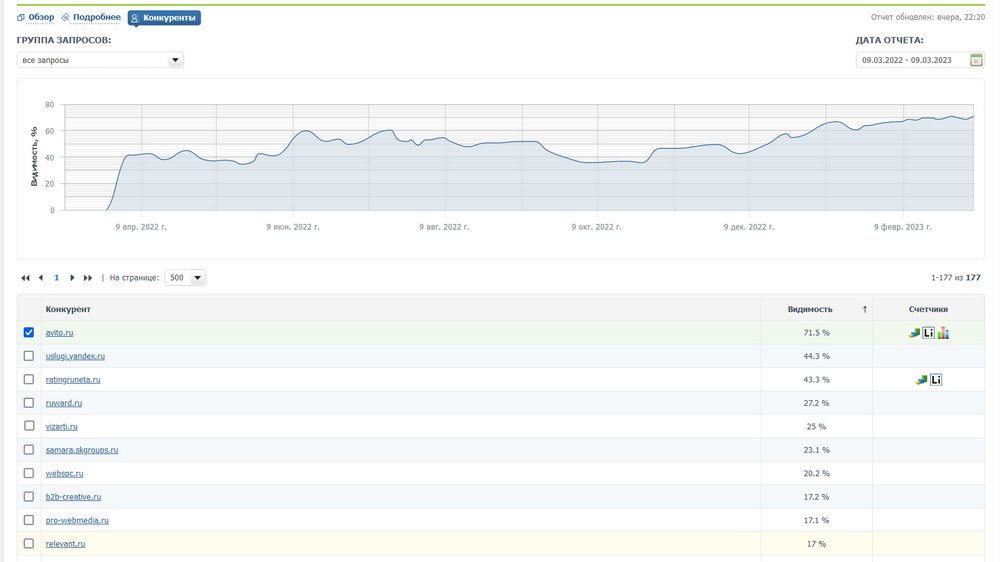This screenshot has height=562, width=1000.
Task: Click the next page arrow
Action: point(72,278)
